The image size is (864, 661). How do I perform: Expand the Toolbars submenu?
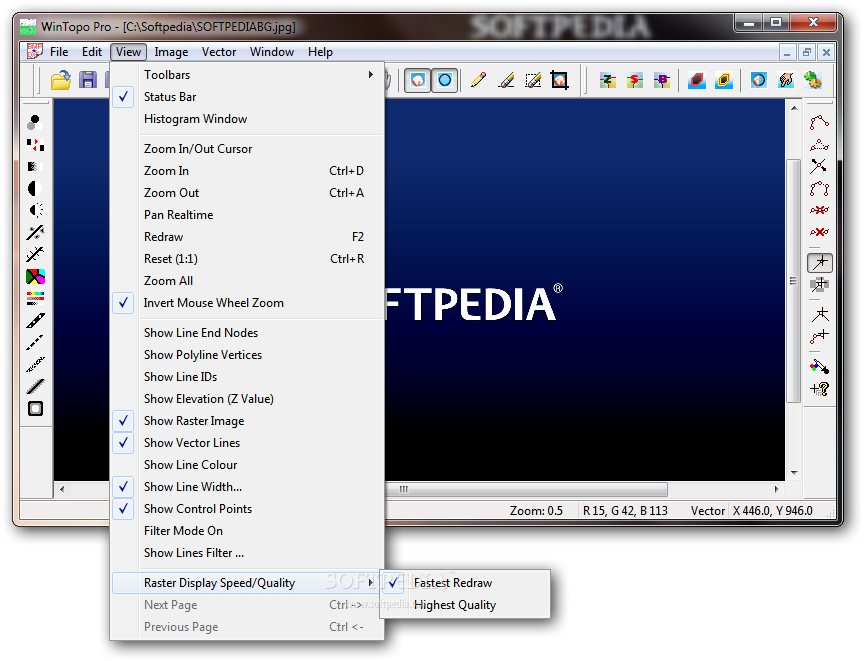(x=247, y=75)
